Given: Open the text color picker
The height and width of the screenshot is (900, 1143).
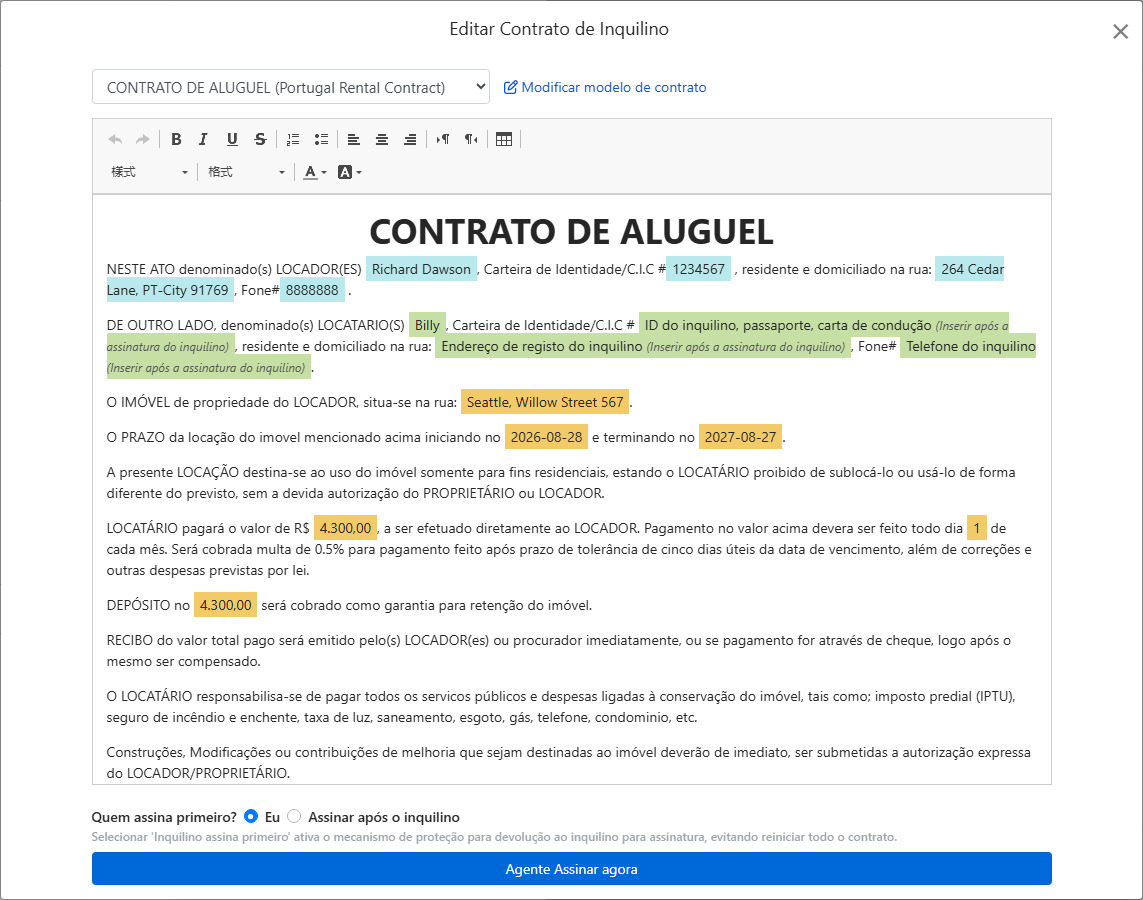Looking at the screenshot, I should pyautogui.click(x=315, y=172).
